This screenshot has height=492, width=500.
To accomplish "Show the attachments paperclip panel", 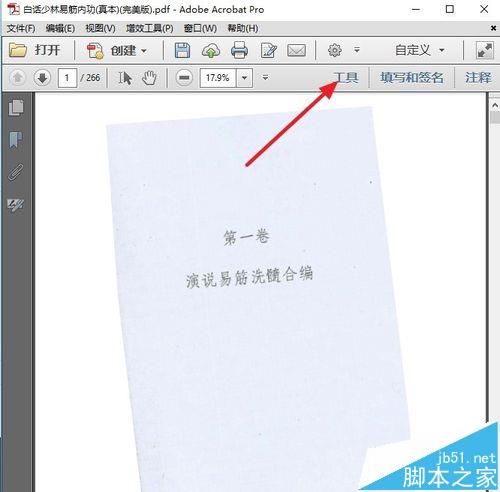I will [x=16, y=172].
